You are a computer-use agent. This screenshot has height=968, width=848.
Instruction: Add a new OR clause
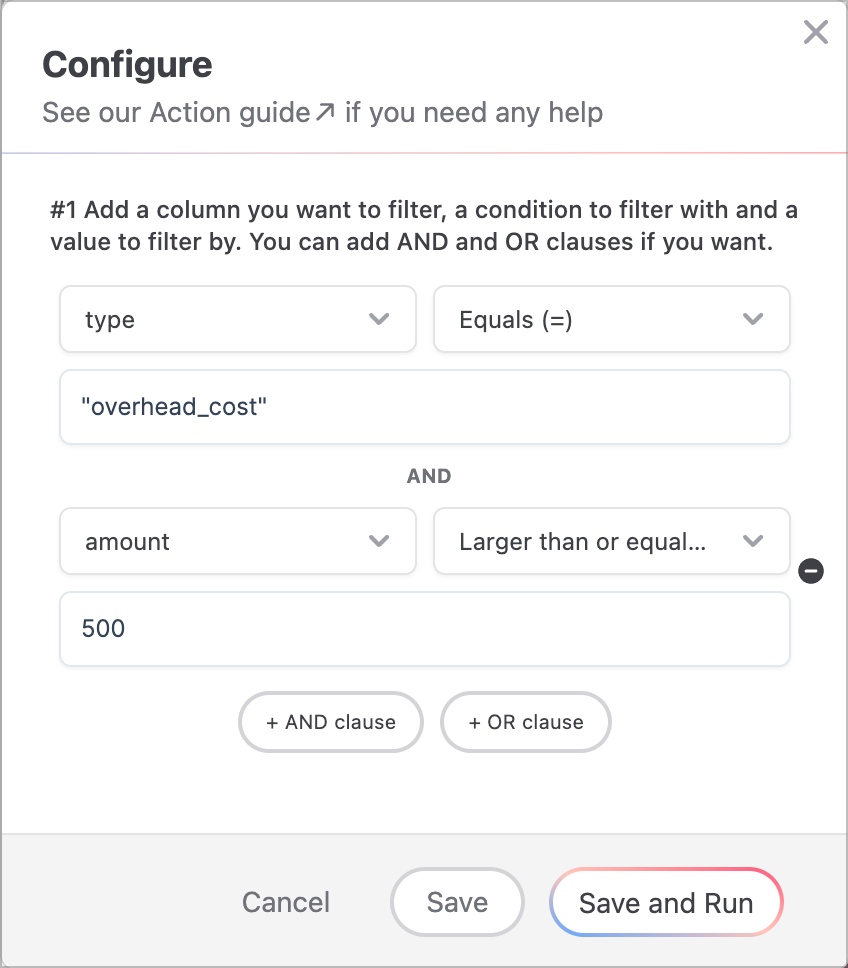click(x=526, y=722)
